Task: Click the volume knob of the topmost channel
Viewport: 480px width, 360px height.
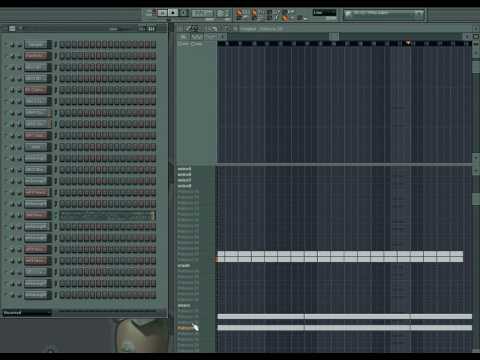Action: (x=19, y=45)
